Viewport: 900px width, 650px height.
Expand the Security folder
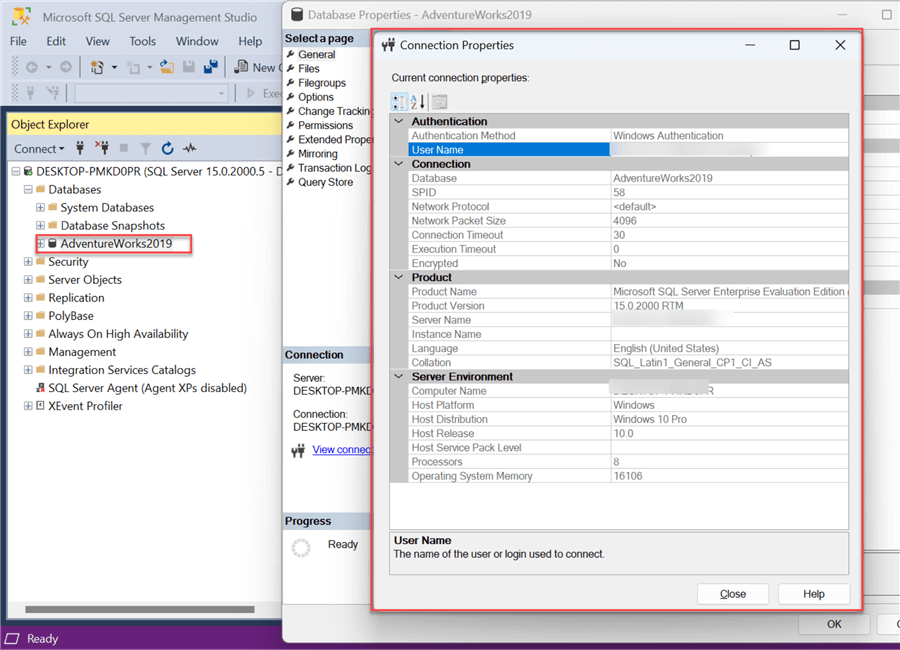coord(28,261)
